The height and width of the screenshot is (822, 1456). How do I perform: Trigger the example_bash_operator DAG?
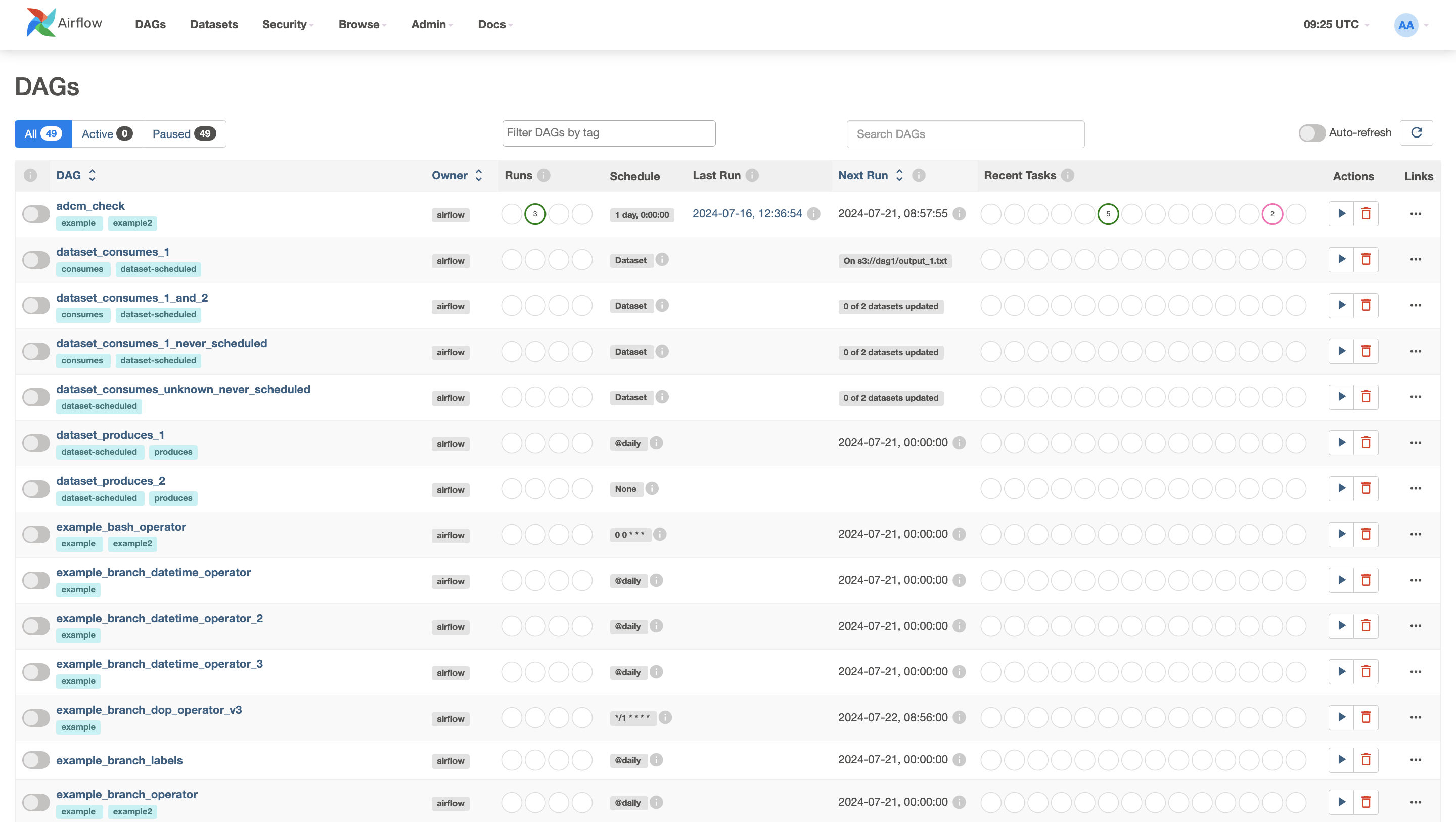pyautogui.click(x=1341, y=534)
